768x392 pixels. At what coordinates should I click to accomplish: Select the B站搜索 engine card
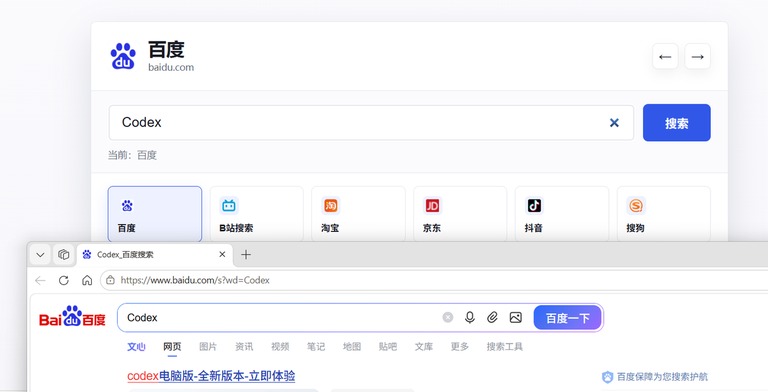257,214
